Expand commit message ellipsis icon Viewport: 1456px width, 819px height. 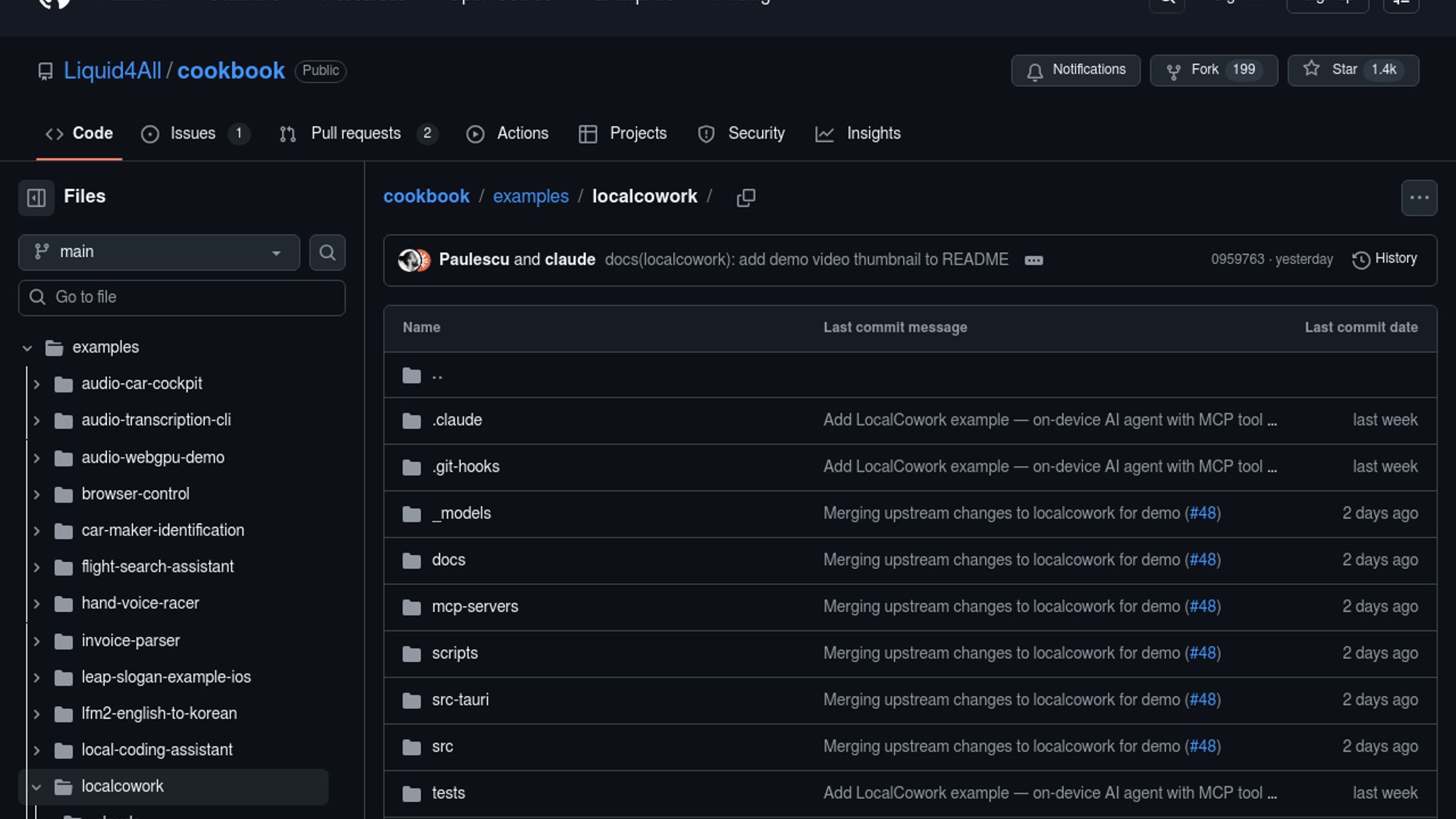coord(1034,260)
